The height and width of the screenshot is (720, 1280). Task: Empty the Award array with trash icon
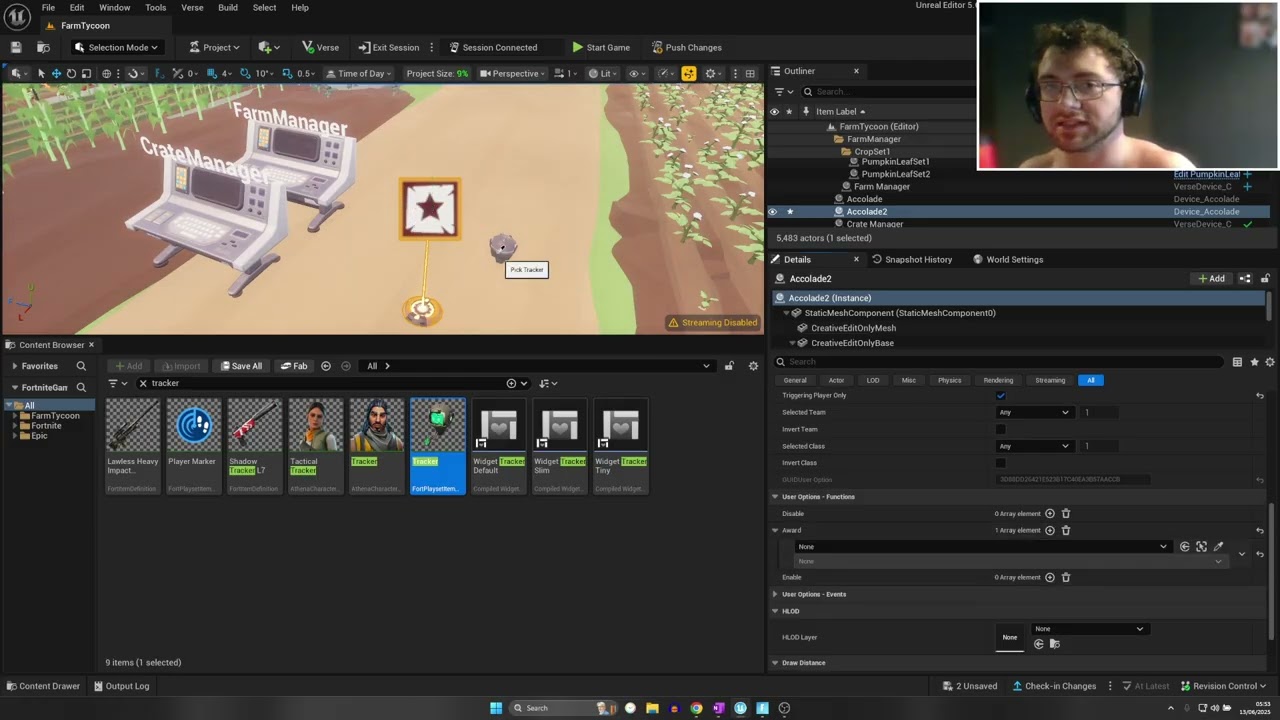[1066, 531]
